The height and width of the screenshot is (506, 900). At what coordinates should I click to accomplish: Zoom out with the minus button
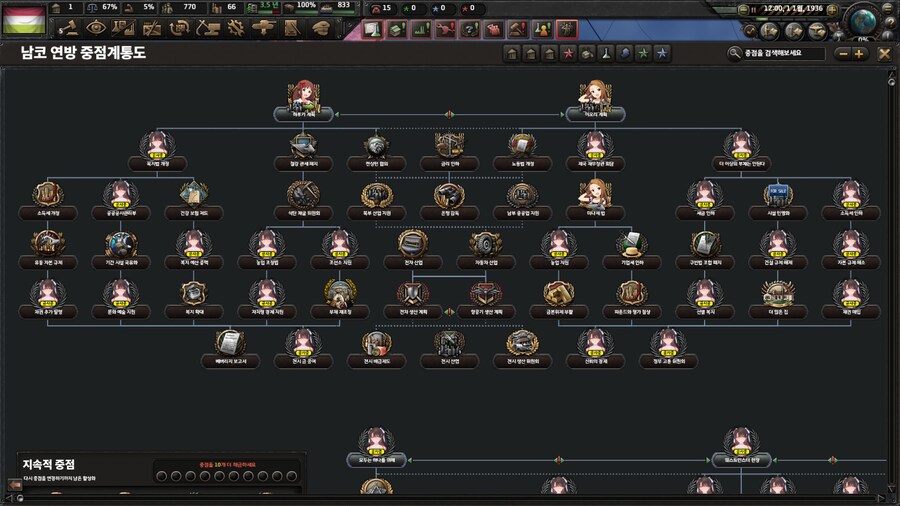843,54
